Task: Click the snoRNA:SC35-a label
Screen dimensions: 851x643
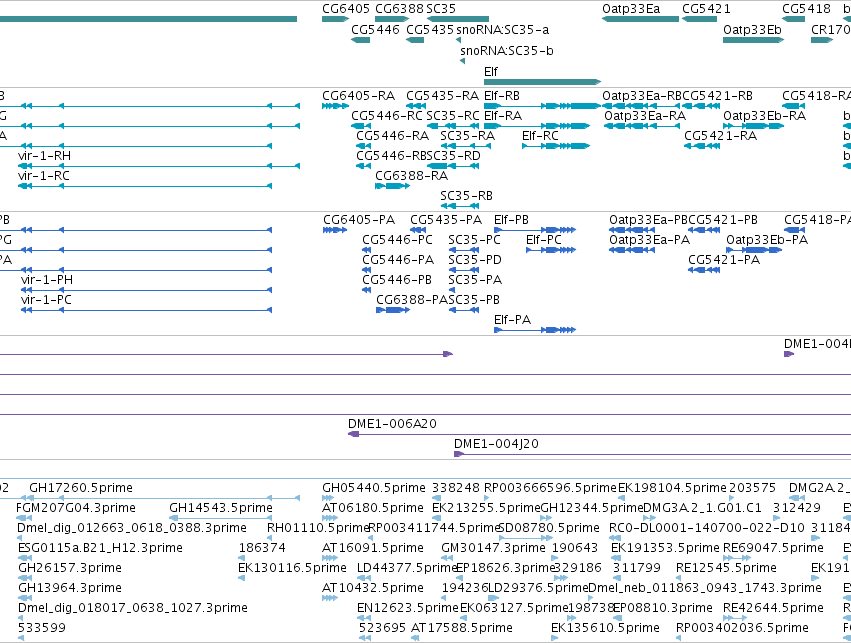Action: [503, 29]
